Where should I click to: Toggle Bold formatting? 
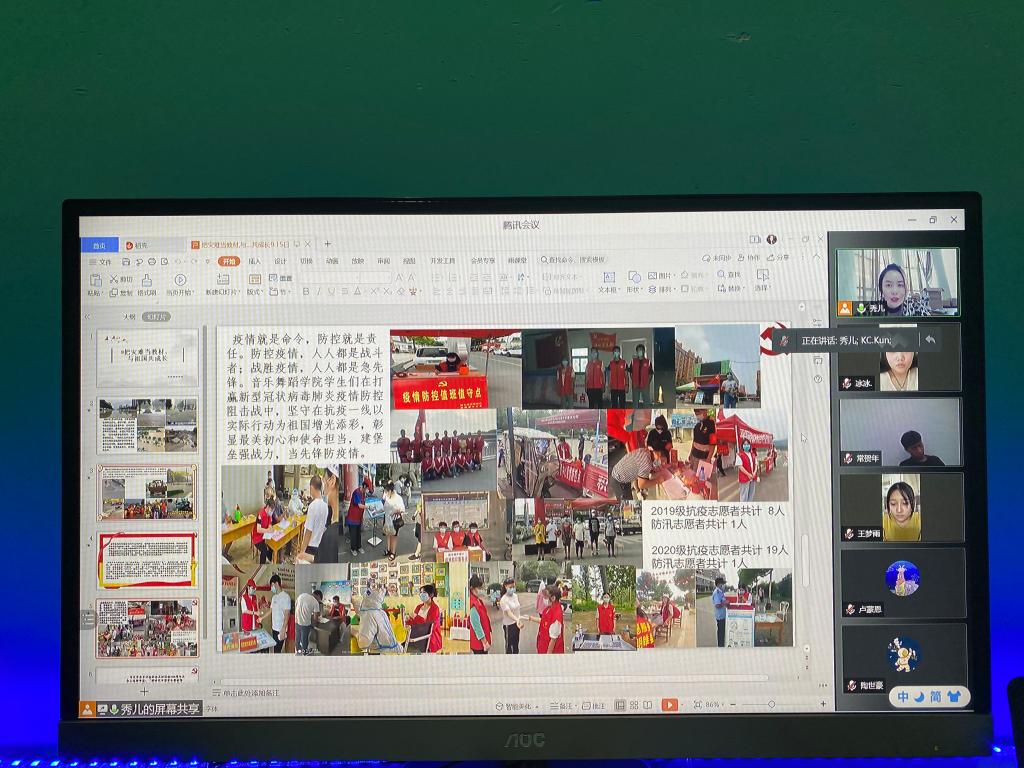306,291
